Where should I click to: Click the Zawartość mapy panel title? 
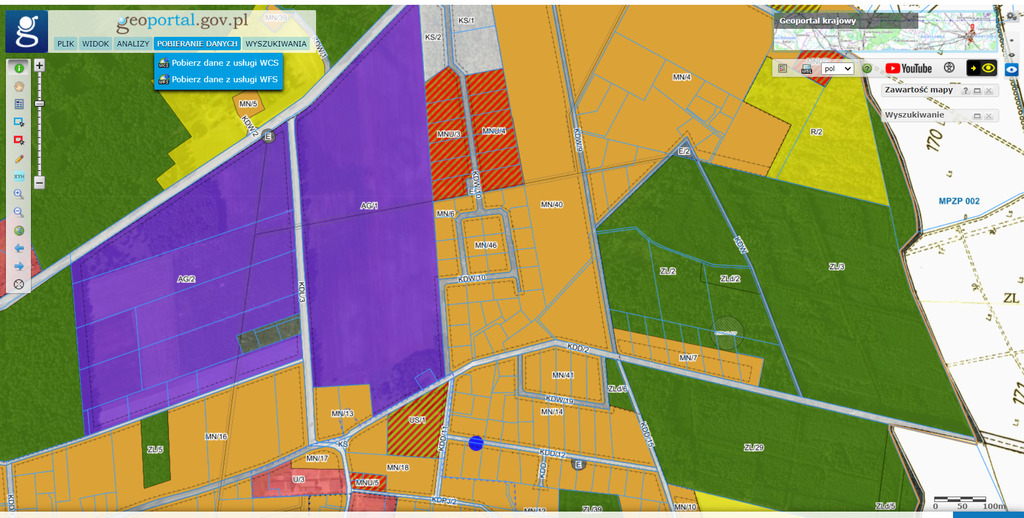918,90
